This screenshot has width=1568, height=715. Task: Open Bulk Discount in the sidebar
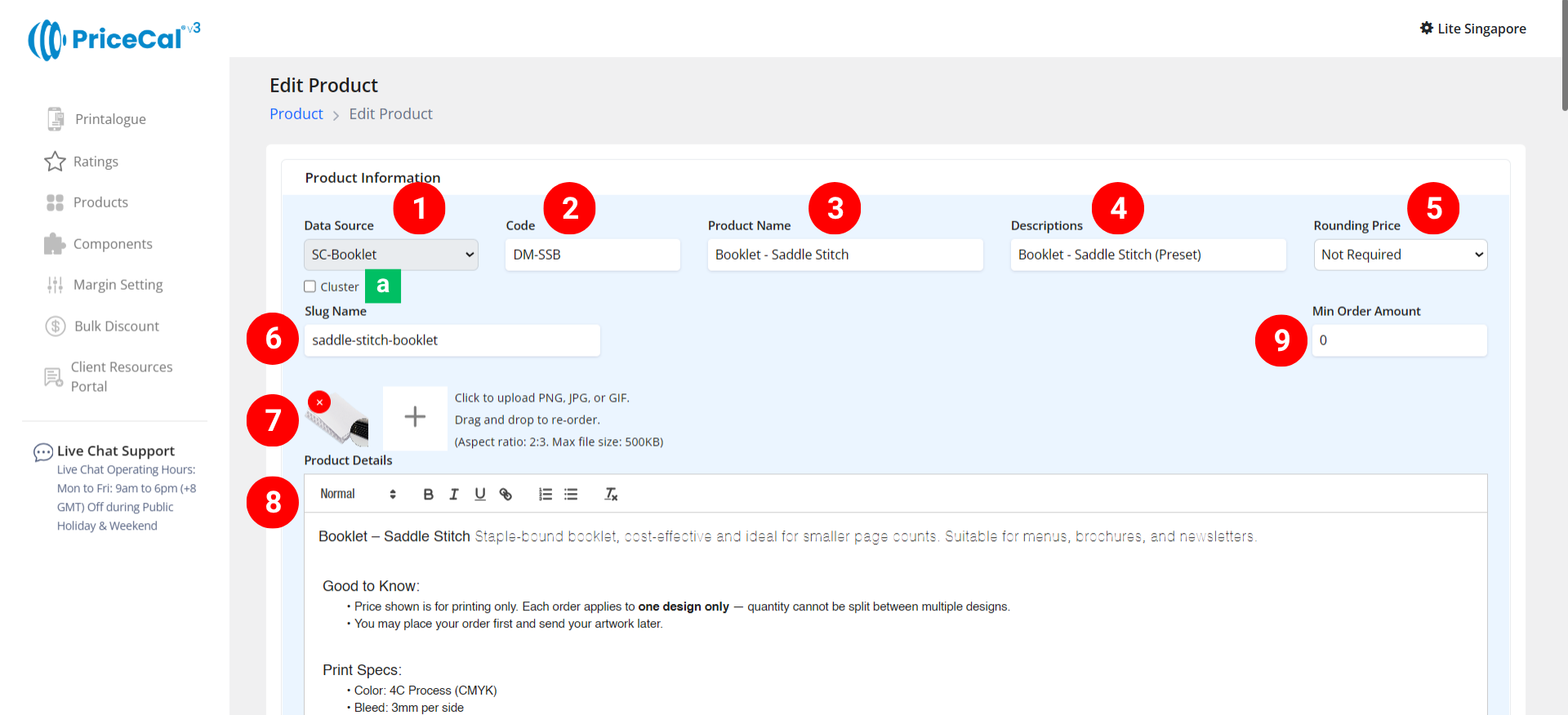pyautogui.click(x=117, y=326)
